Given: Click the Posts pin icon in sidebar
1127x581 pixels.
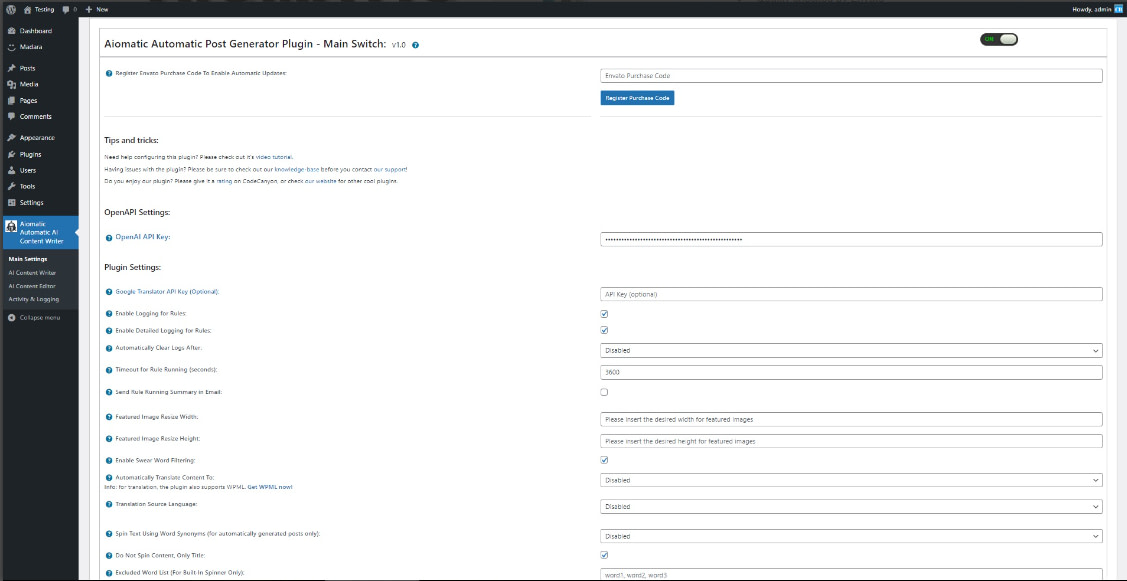Looking at the screenshot, I should [x=11, y=68].
